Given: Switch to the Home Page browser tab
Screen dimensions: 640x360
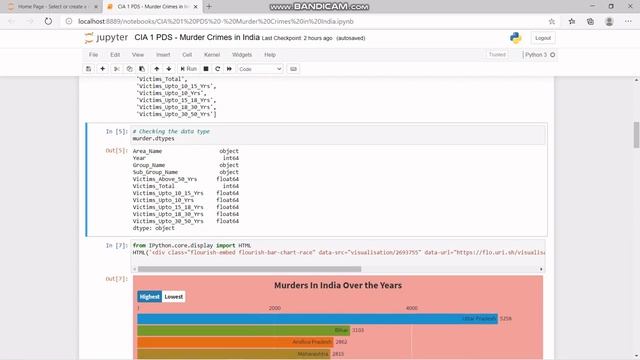Looking at the screenshot, I should click(52, 7).
